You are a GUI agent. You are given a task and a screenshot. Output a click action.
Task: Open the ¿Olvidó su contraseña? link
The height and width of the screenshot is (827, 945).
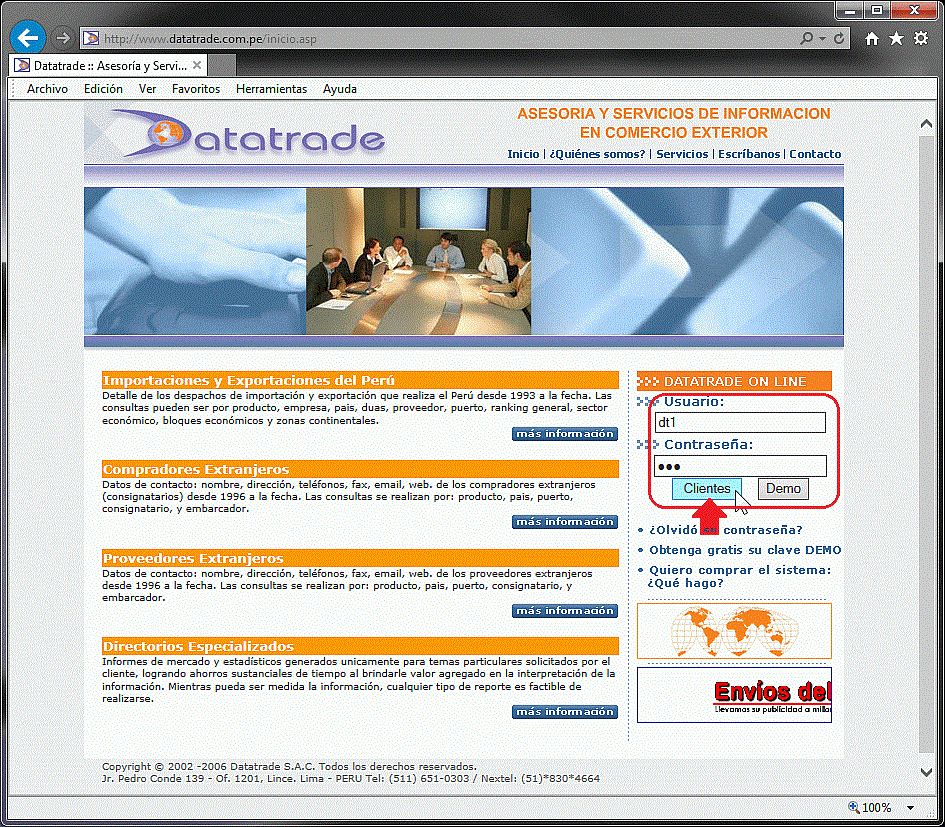click(726, 530)
